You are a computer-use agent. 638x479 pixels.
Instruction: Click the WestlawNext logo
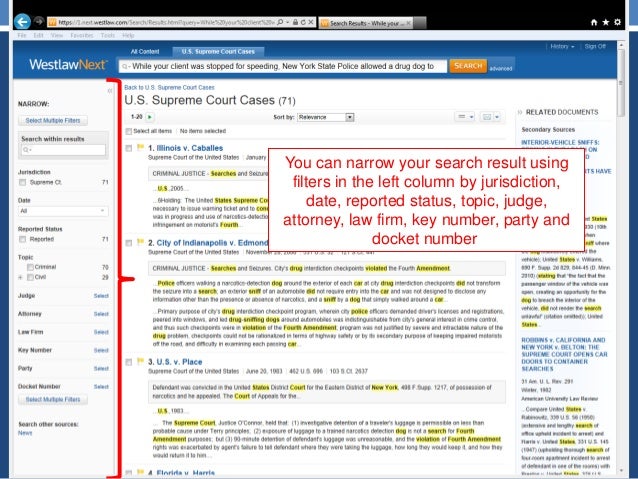click(x=68, y=64)
